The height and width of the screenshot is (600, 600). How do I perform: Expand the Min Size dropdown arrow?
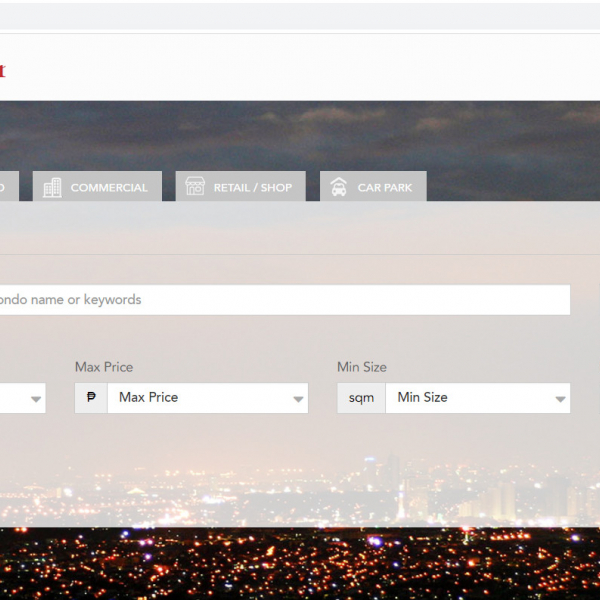(x=560, y=399)
